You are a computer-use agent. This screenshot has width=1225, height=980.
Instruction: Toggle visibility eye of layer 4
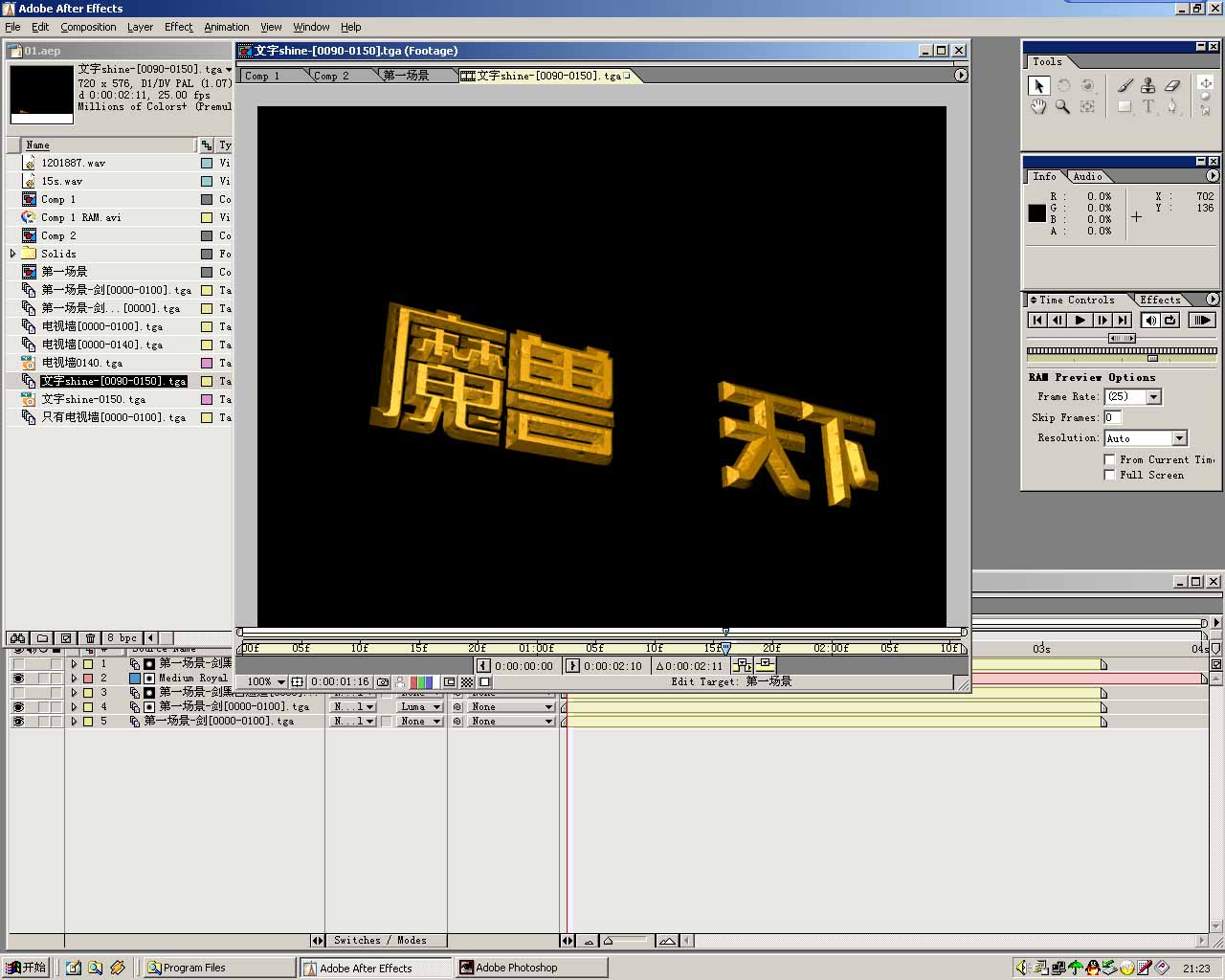pos(17,706)
